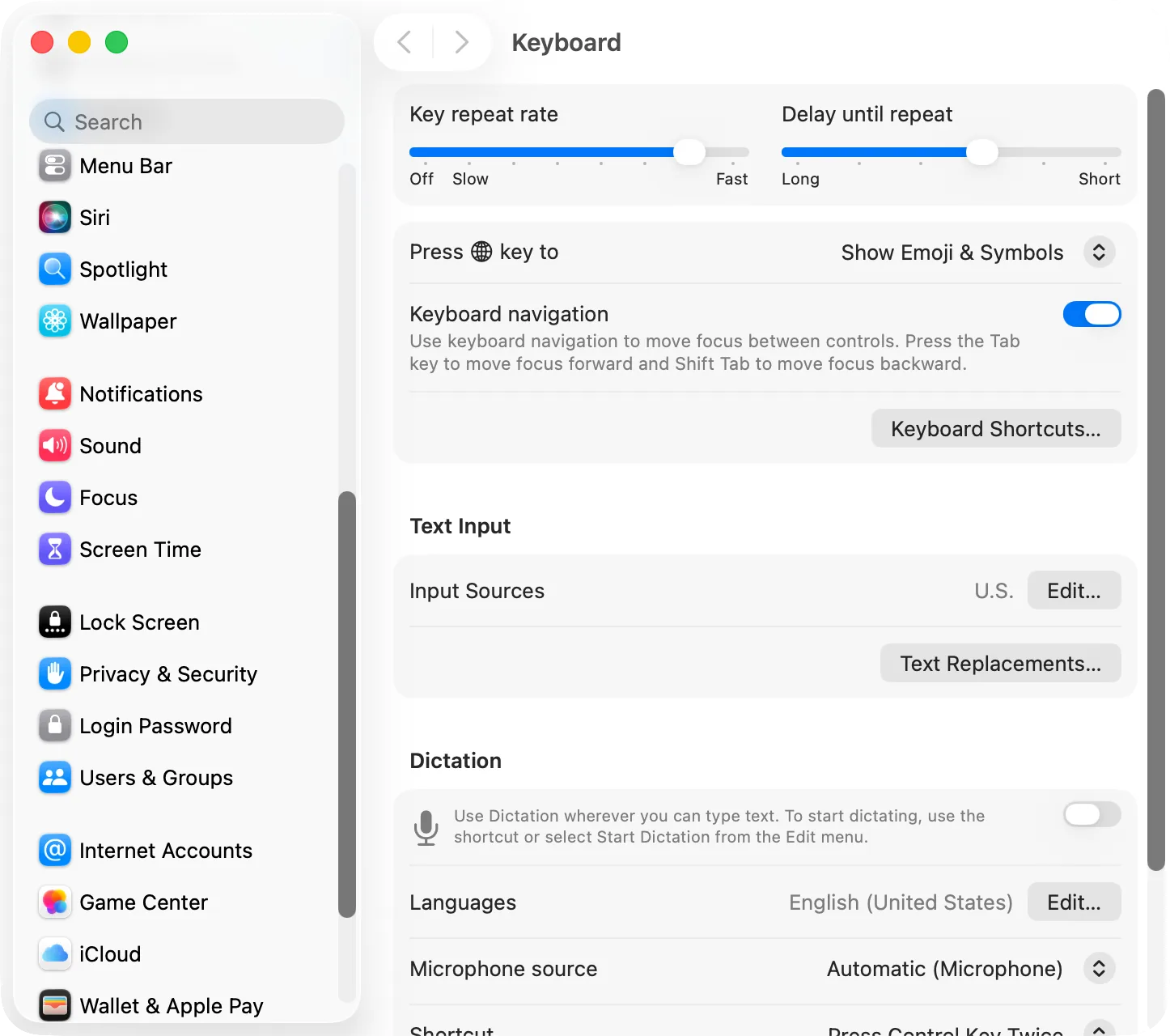This screenshot has width=1170, height=1036.
Task: Click the 'Fast' slider label
Action: (731, 179)
